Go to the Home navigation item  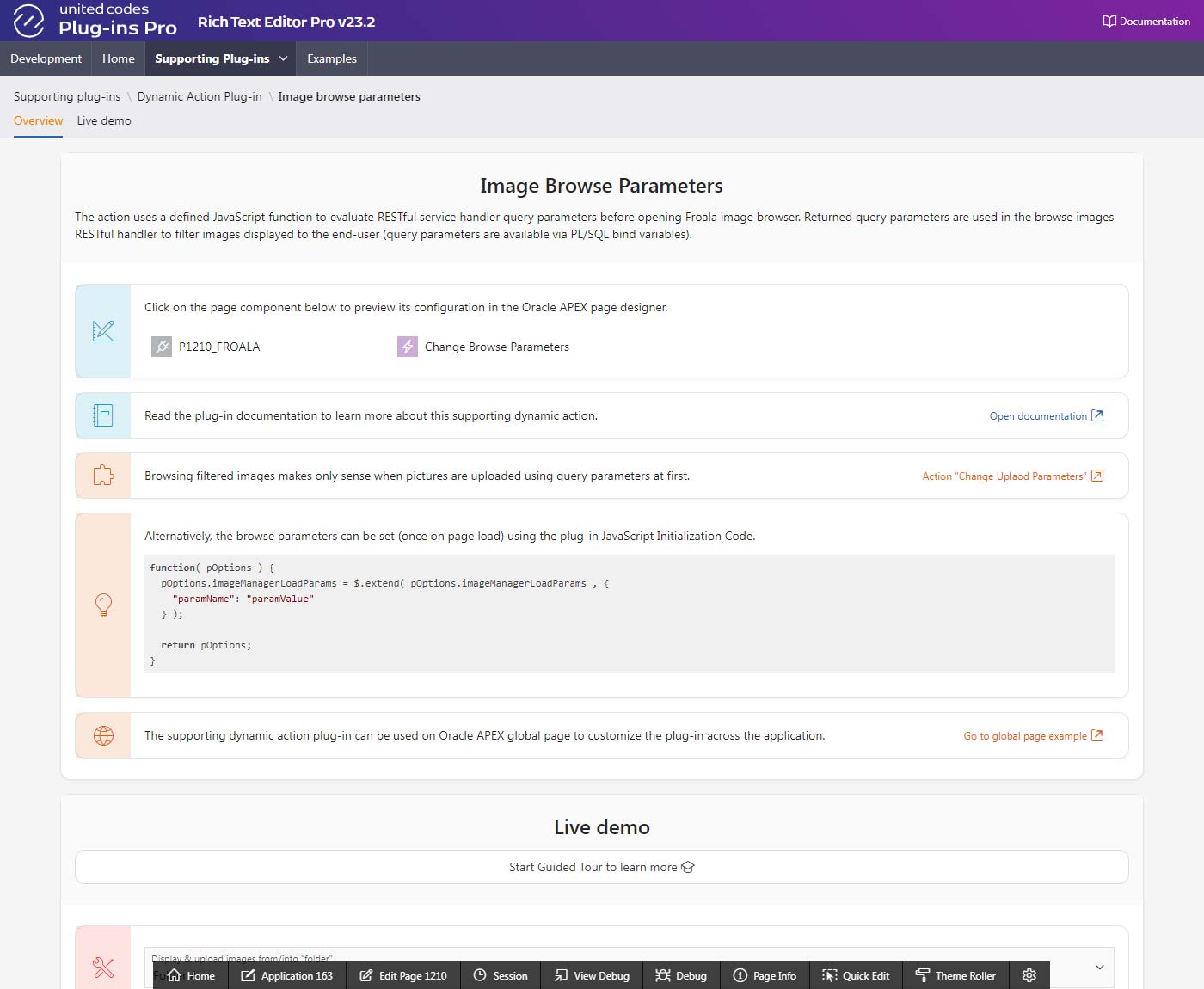[x=119, y=58]
